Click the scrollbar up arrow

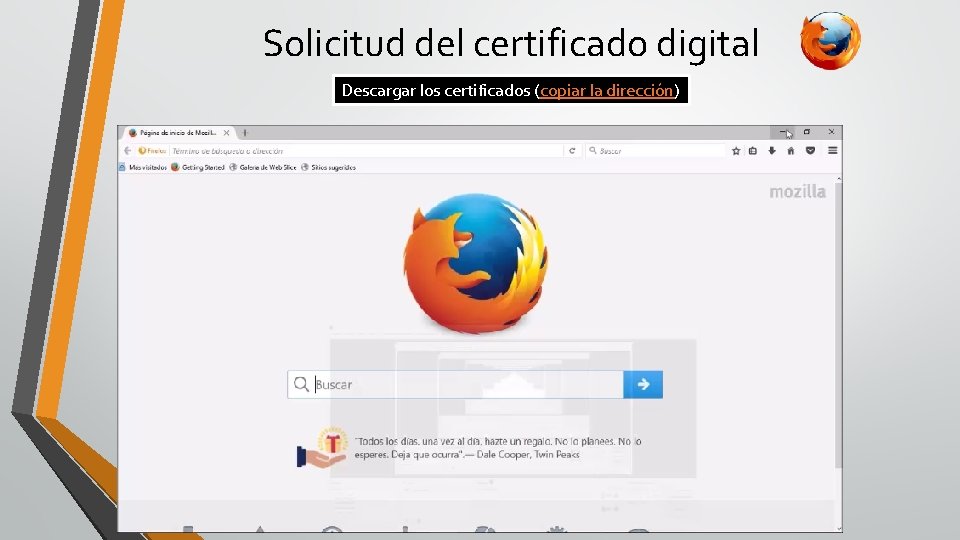[x=839, y=179]
